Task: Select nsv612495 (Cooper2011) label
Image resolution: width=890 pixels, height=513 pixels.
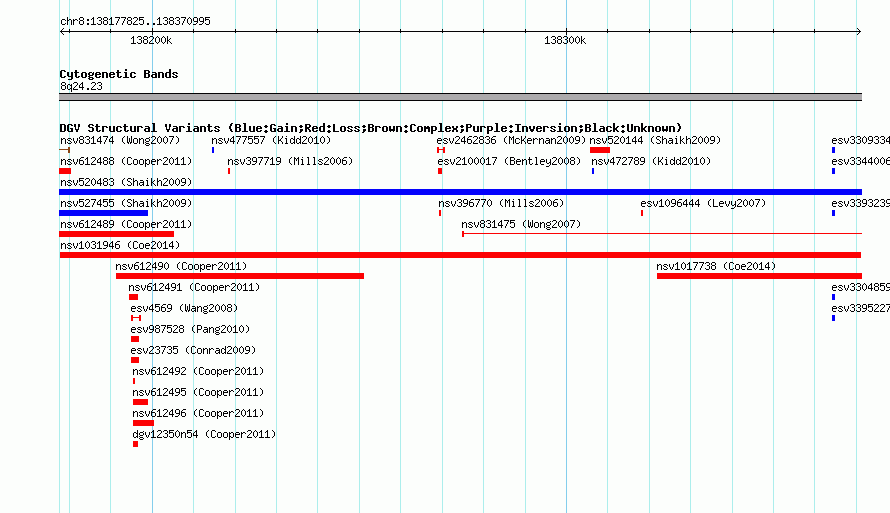Action: (x=198, y=392)
